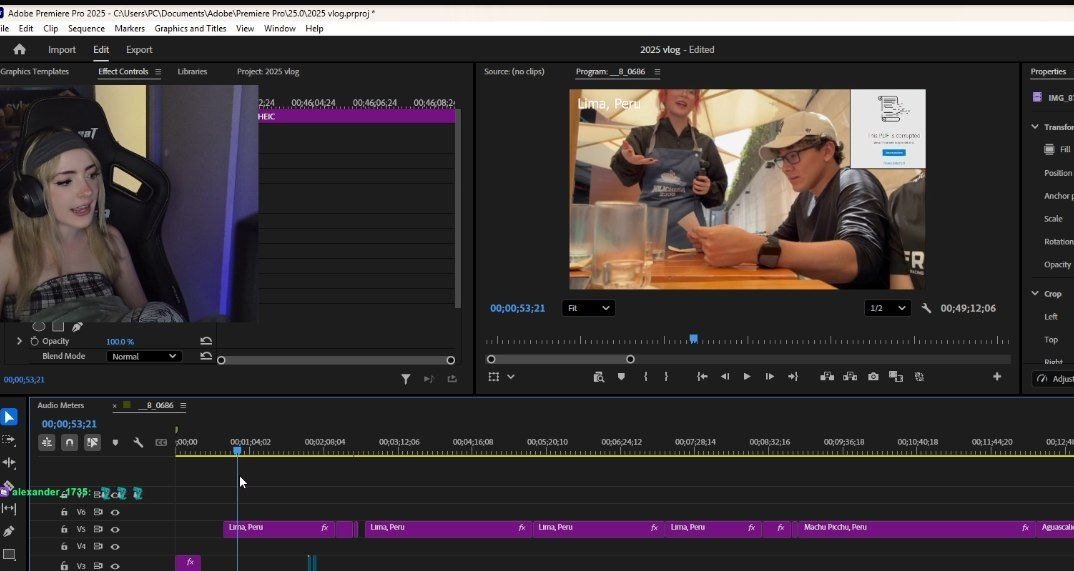Select the Ripple Edit tool
This screenshot has width=1074, height=571.
[9, 463]
